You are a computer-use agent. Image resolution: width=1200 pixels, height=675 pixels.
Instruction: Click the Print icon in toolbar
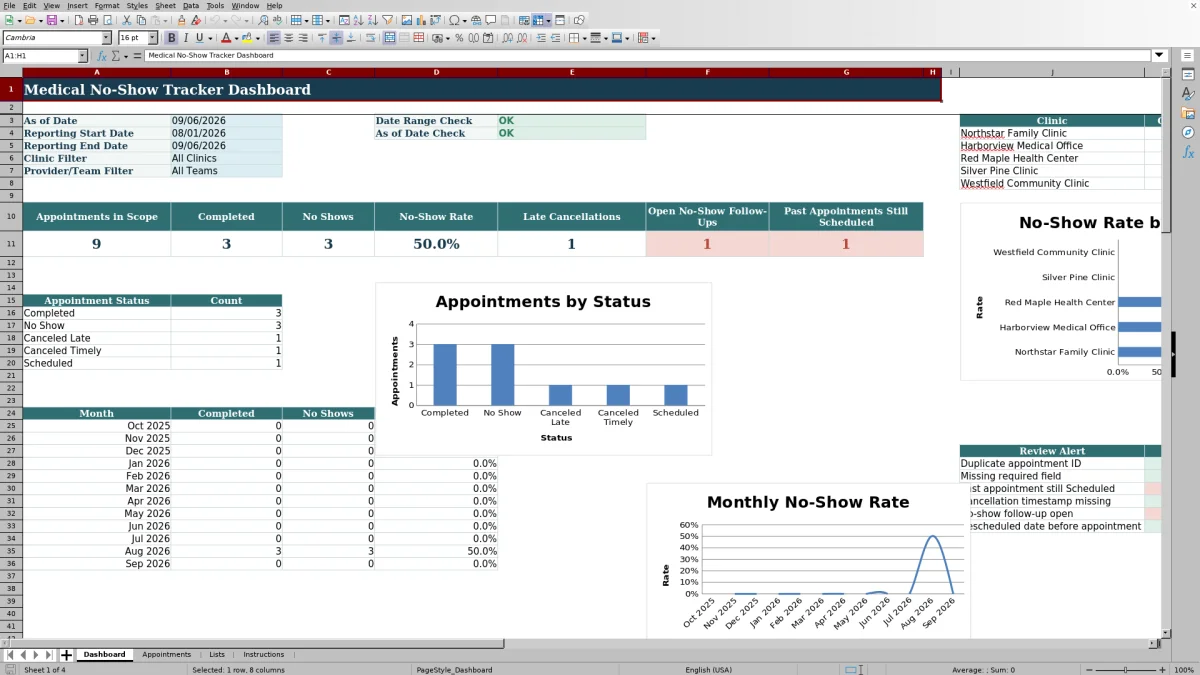(92, 20)
